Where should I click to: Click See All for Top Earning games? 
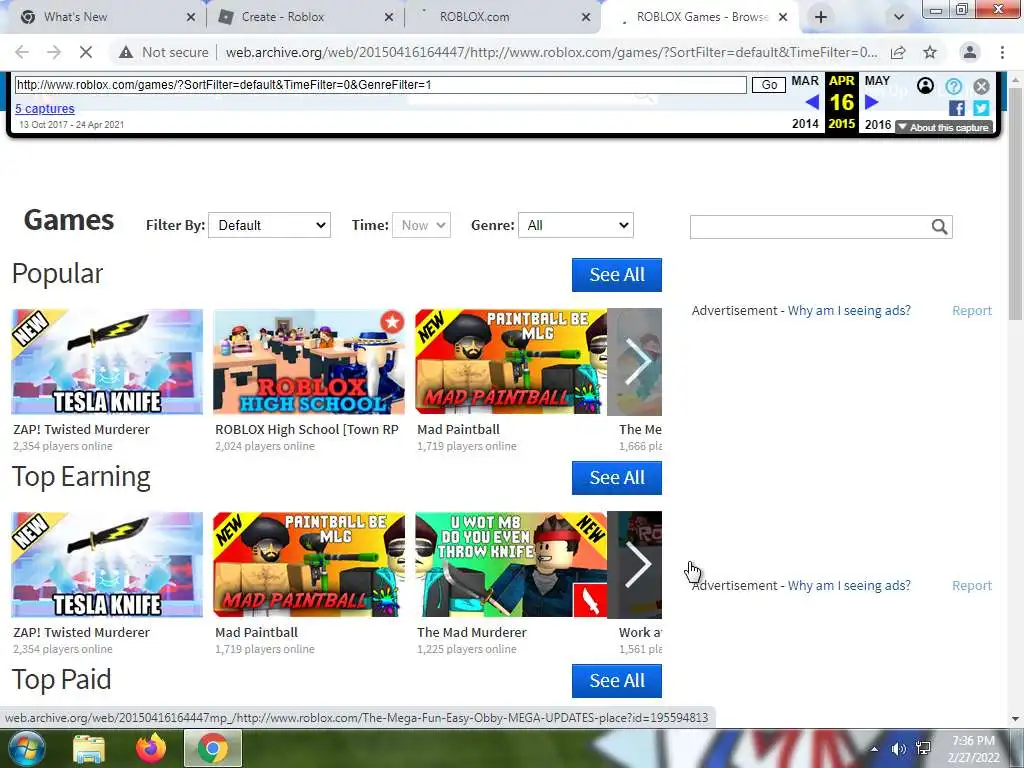(616, 478)
